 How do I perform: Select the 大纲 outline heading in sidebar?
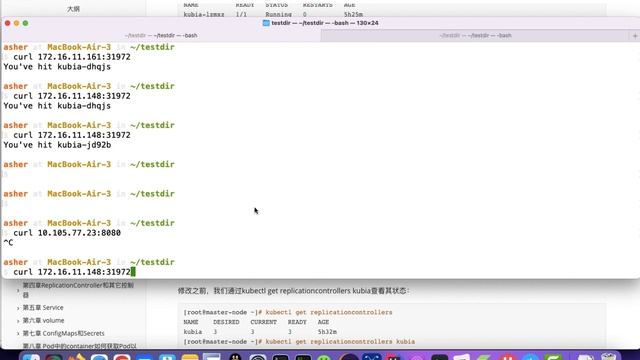[73, 9]
